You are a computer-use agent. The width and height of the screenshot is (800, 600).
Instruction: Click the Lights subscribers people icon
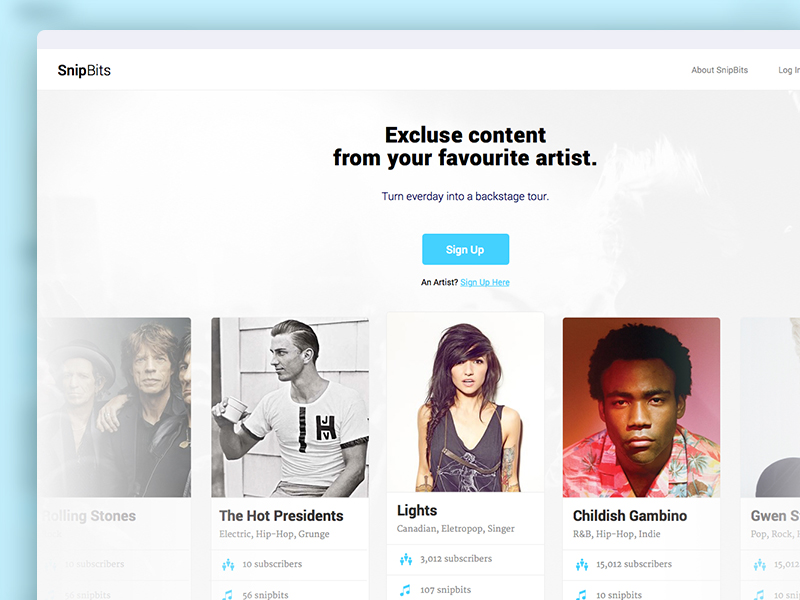pos(406,559)
